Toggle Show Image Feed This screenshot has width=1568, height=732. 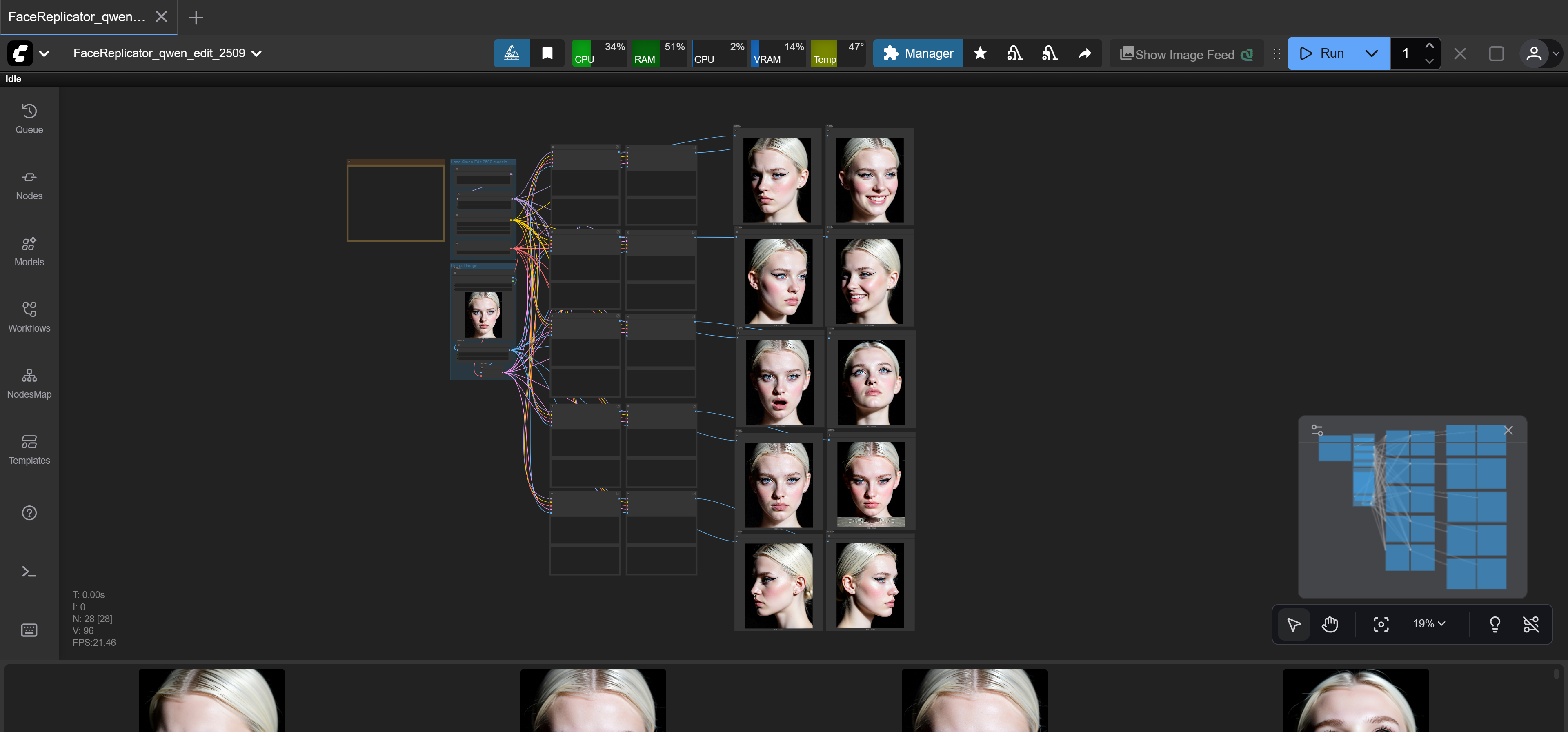1186,53
